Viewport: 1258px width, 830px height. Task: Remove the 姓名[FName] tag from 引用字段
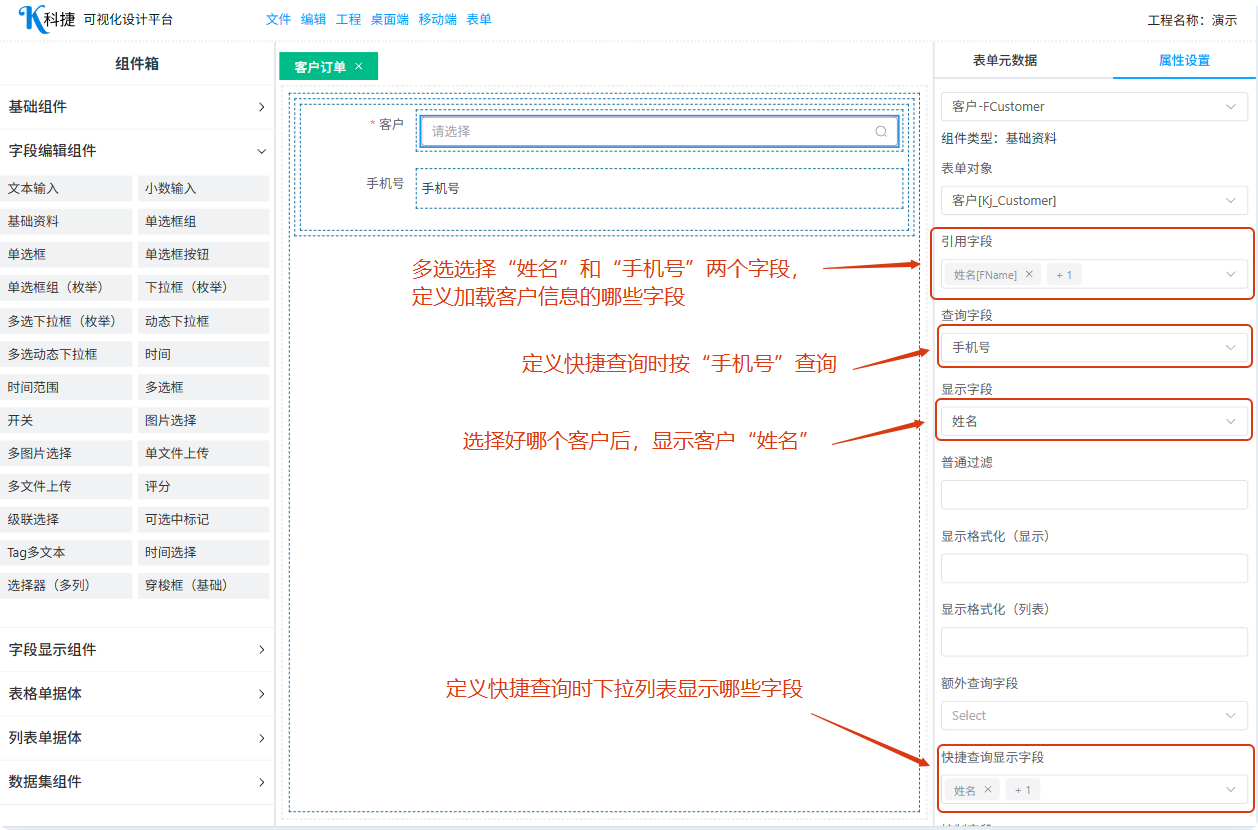(1028, 274)
